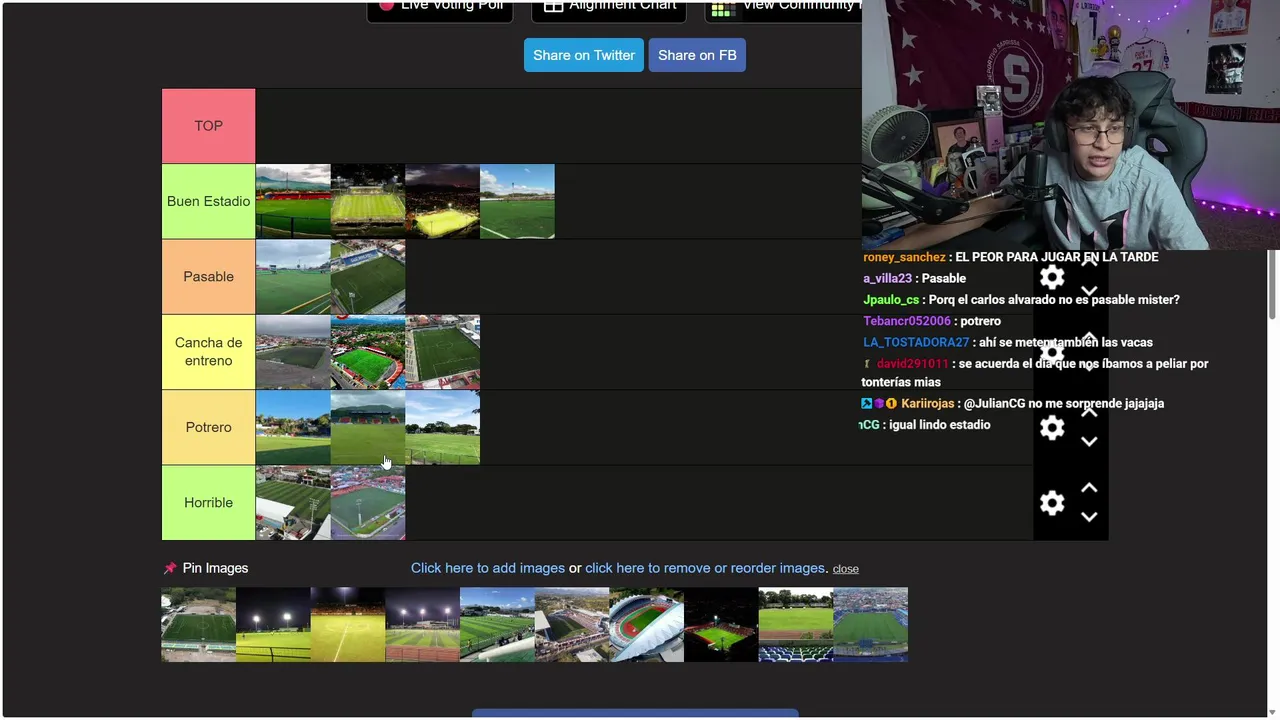Move the Pasable tier down with its arrow
The image size is (1280, 720).
(x=1089, y=291)
